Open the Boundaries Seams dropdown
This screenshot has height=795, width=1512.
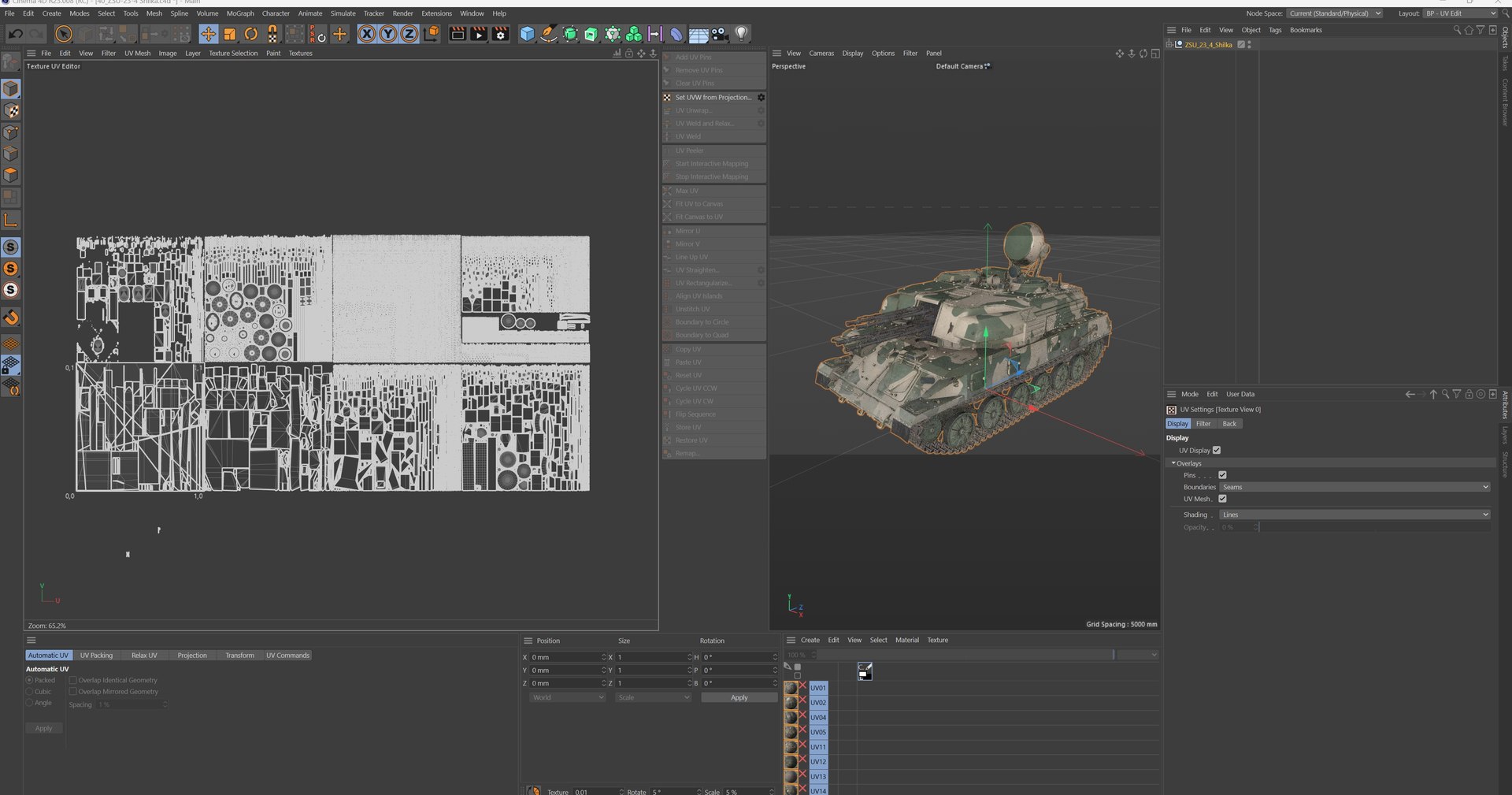click(x=1354, y=487)
